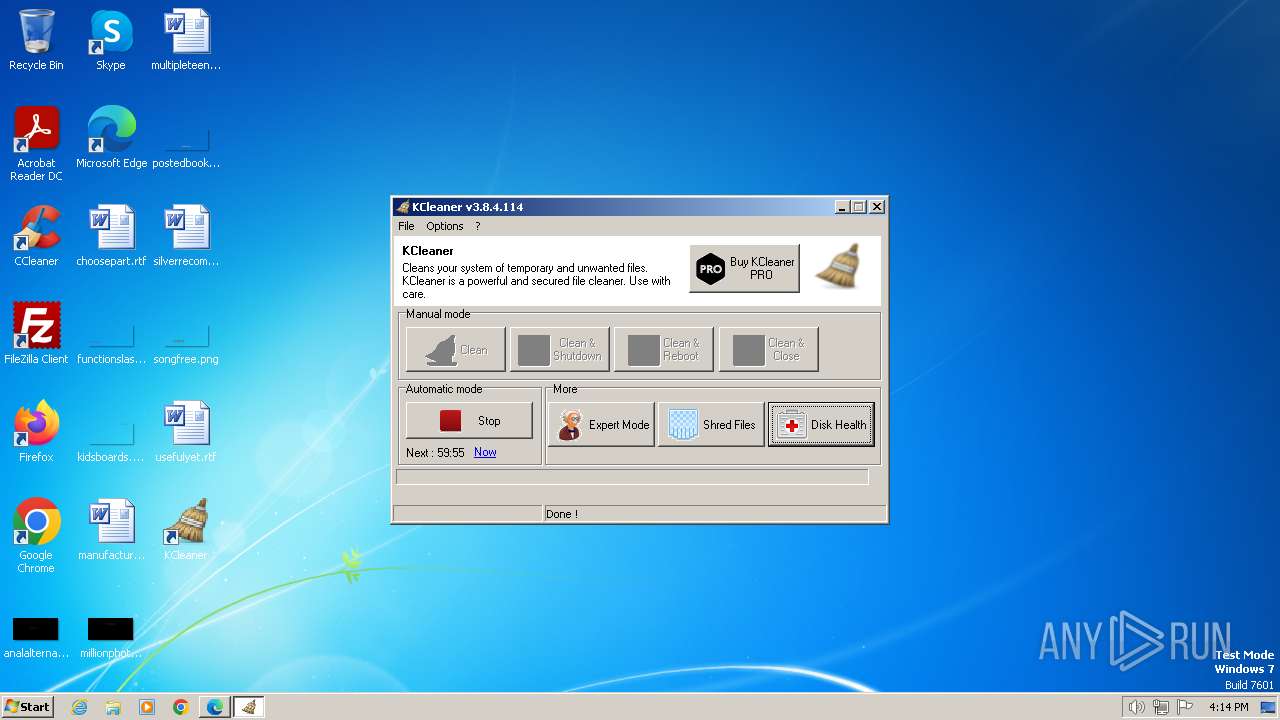Screen dimensions: 1280x720
Task: Open the Windows Start menu
Action: (28, 707)
